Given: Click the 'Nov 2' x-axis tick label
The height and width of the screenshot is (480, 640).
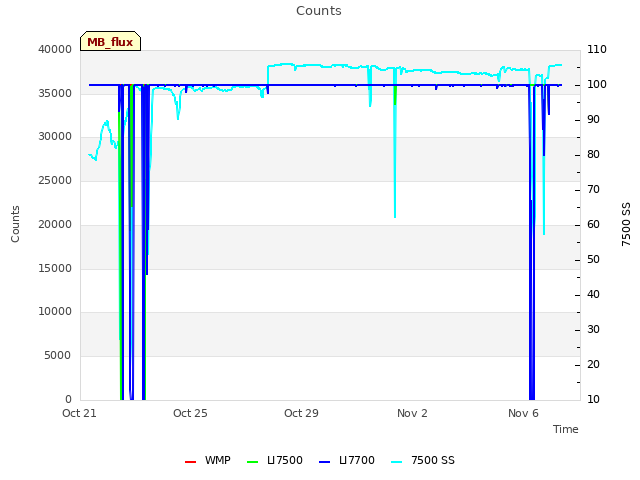Looking at the screenshot, I should point(412,413).
